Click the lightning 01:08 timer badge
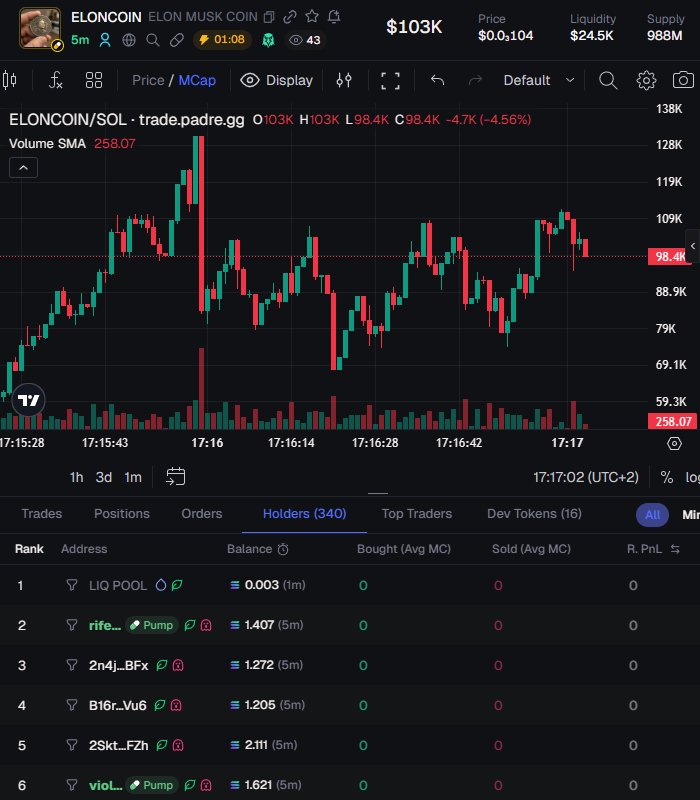Screen dimensions: 700x800 (x=222, y=40)
